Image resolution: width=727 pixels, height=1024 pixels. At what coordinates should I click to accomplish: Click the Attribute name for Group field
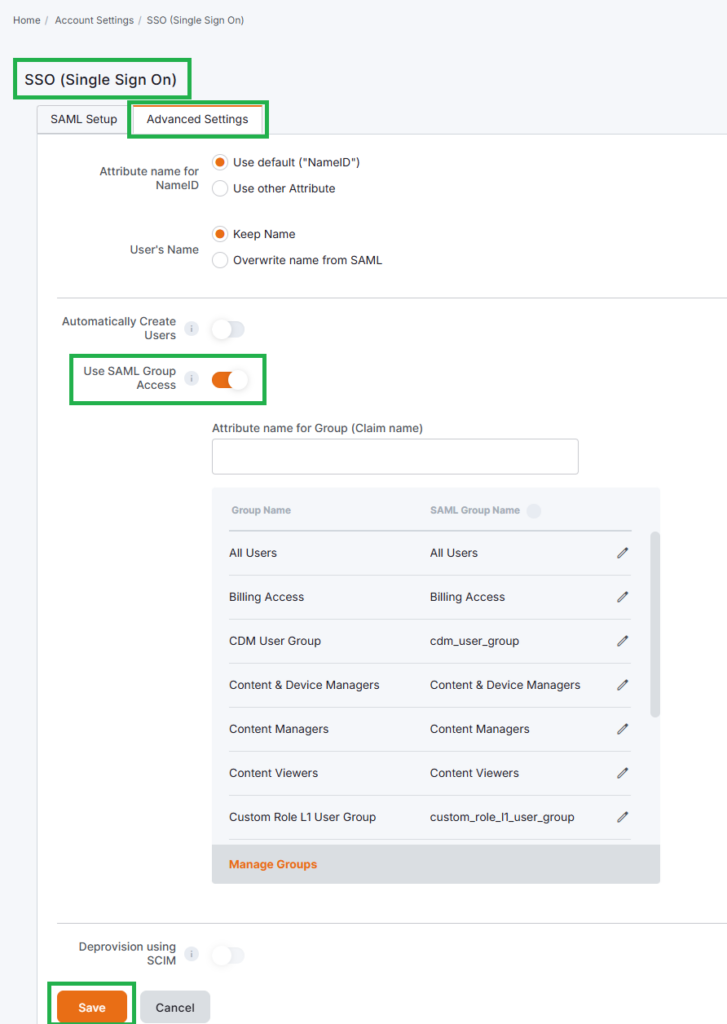coord(395,456)
